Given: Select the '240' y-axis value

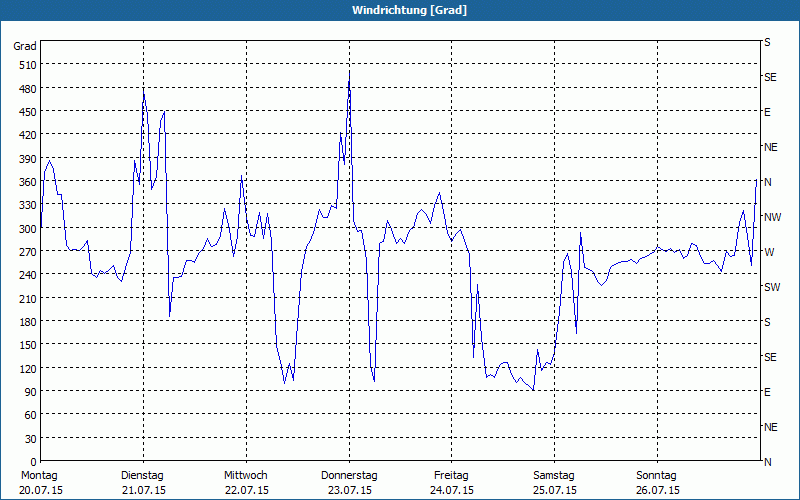Looking at the screenshot, I should tap(28, 275).
